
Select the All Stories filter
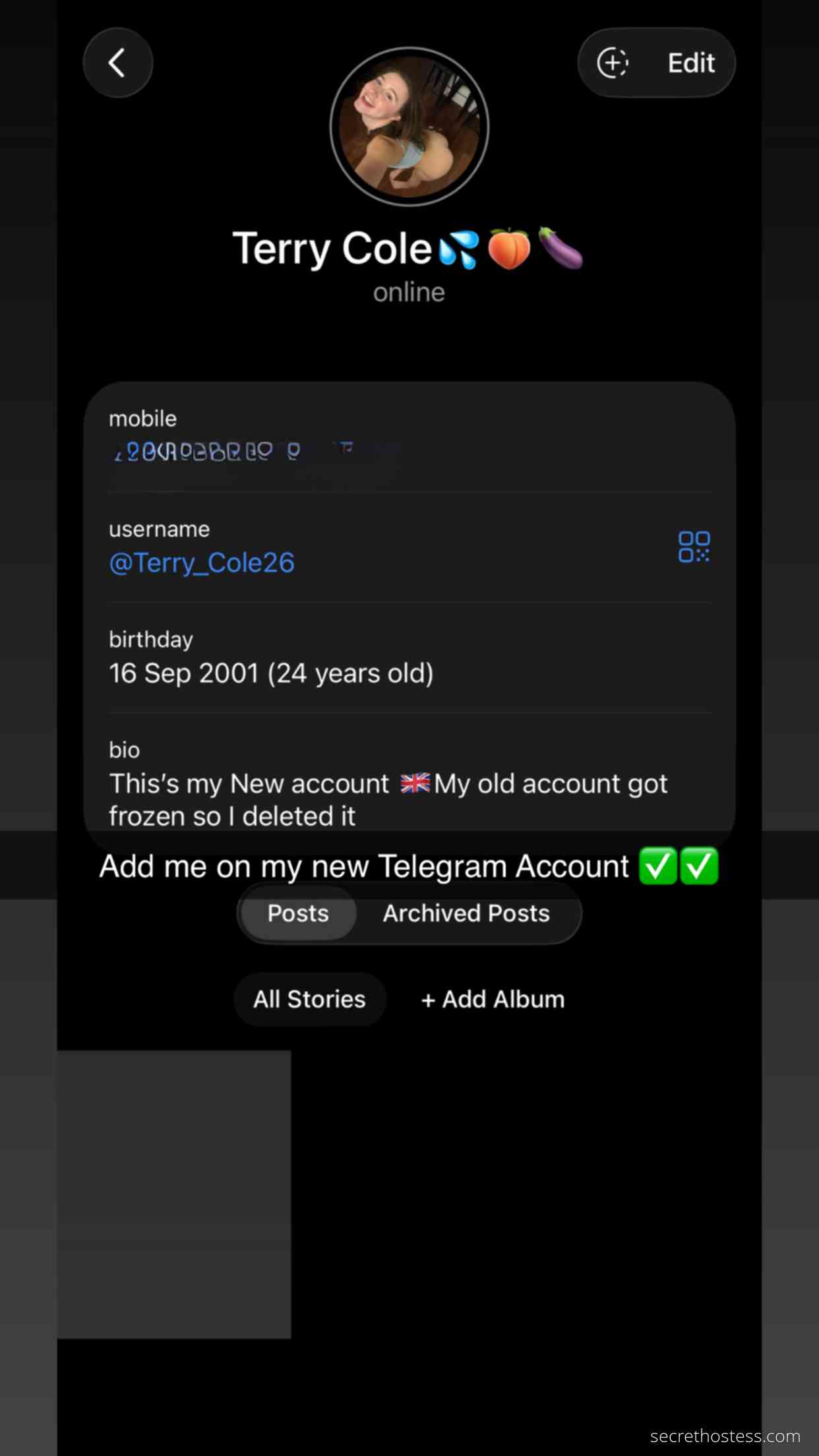click(x=309, y=999)
